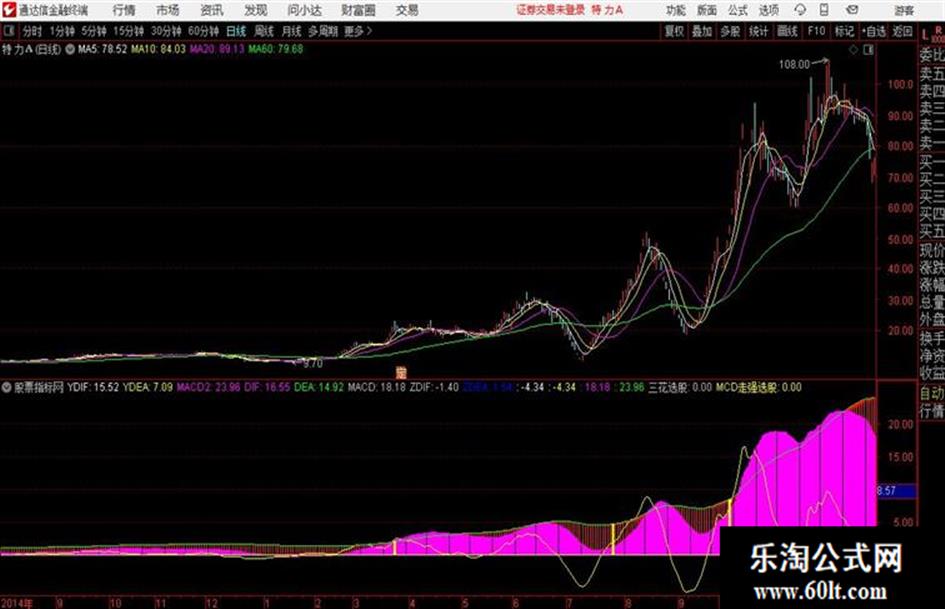Select the 日线 daily chart tab

tap(236, 31)
